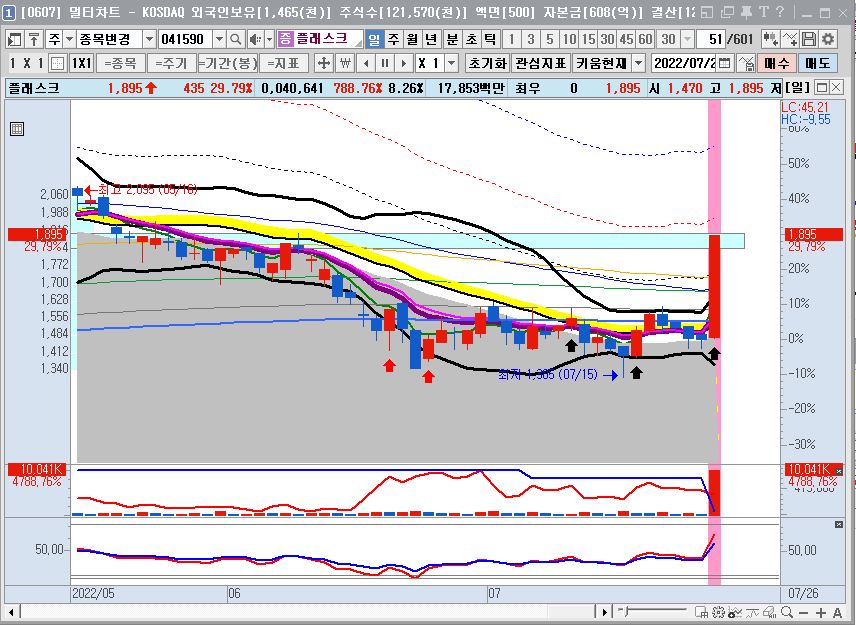Click the blue 매도 sell button

click(x=817, y=63)
